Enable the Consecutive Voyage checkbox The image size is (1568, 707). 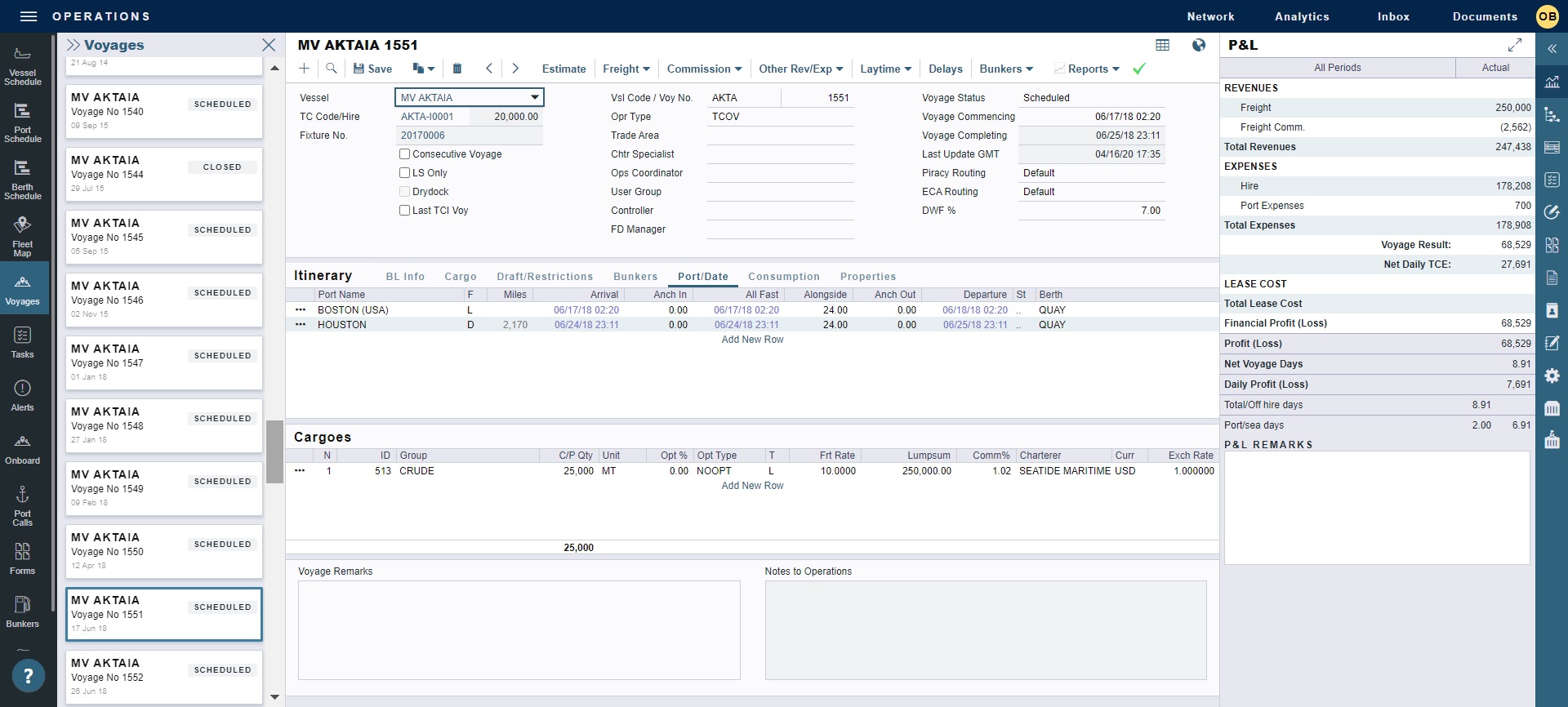point(404,154)
